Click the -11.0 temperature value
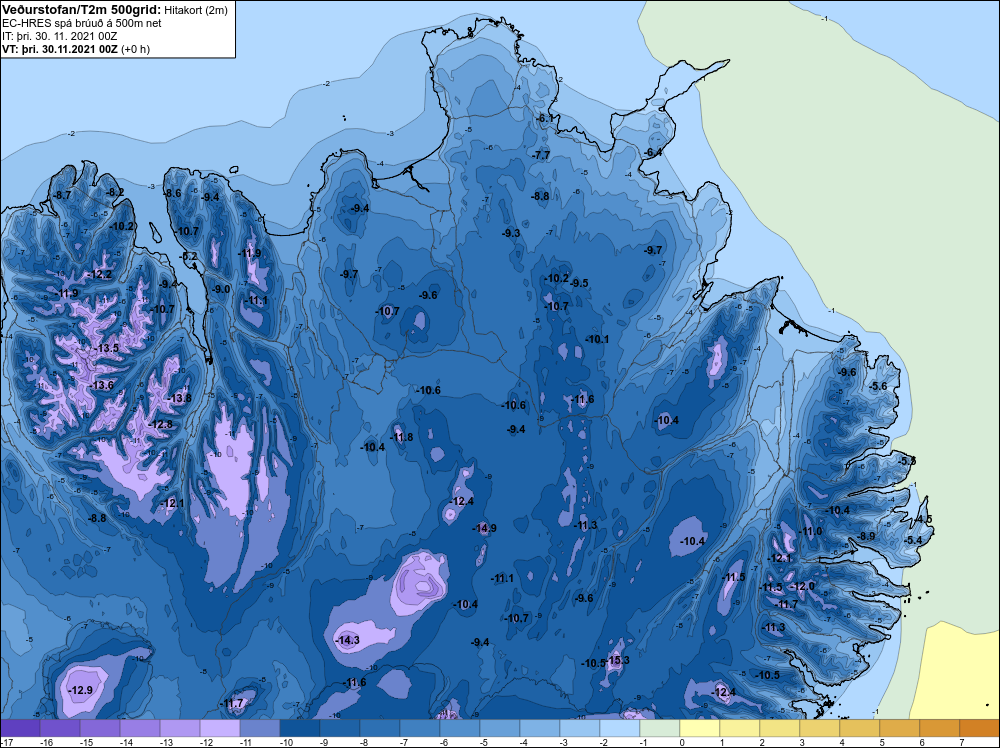 pyautogui.click(x=811, y=531)
